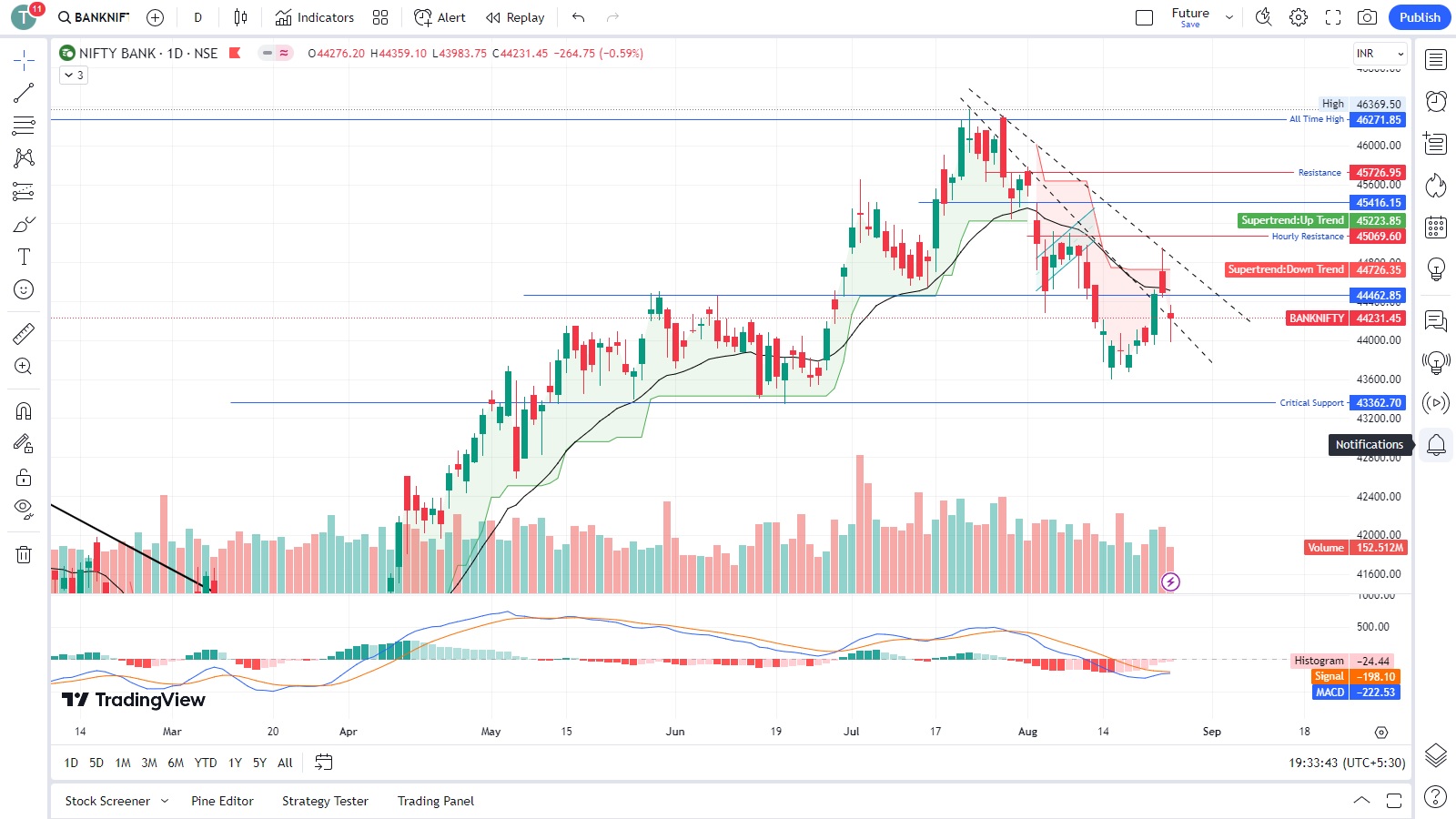Set range to 1M
The width and height of the screenshot is (1456, 819).
tap(123, 763)
